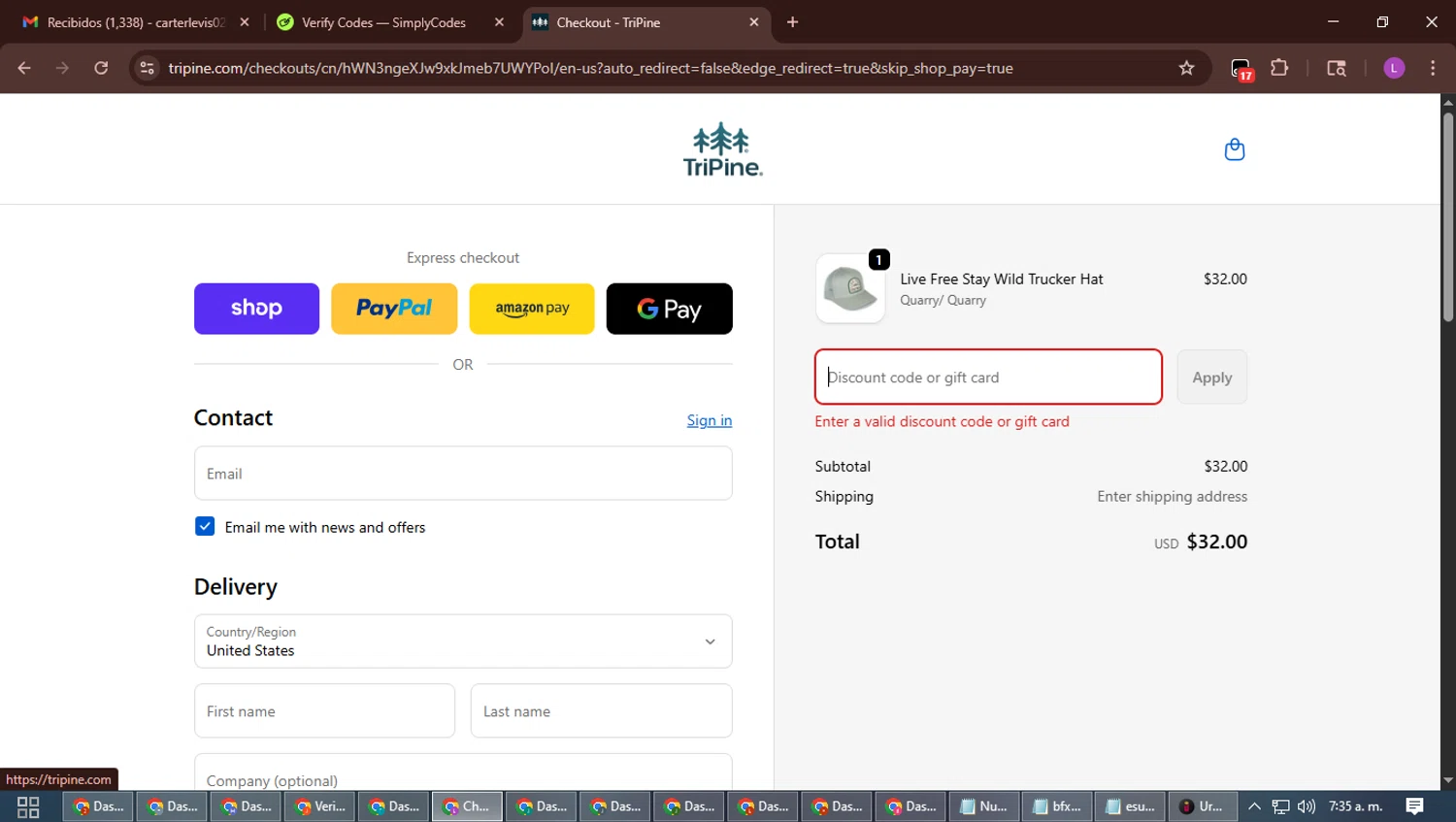Open Windows Task View button
This screenshot has width=1456, height=822.
pos(28,806)
